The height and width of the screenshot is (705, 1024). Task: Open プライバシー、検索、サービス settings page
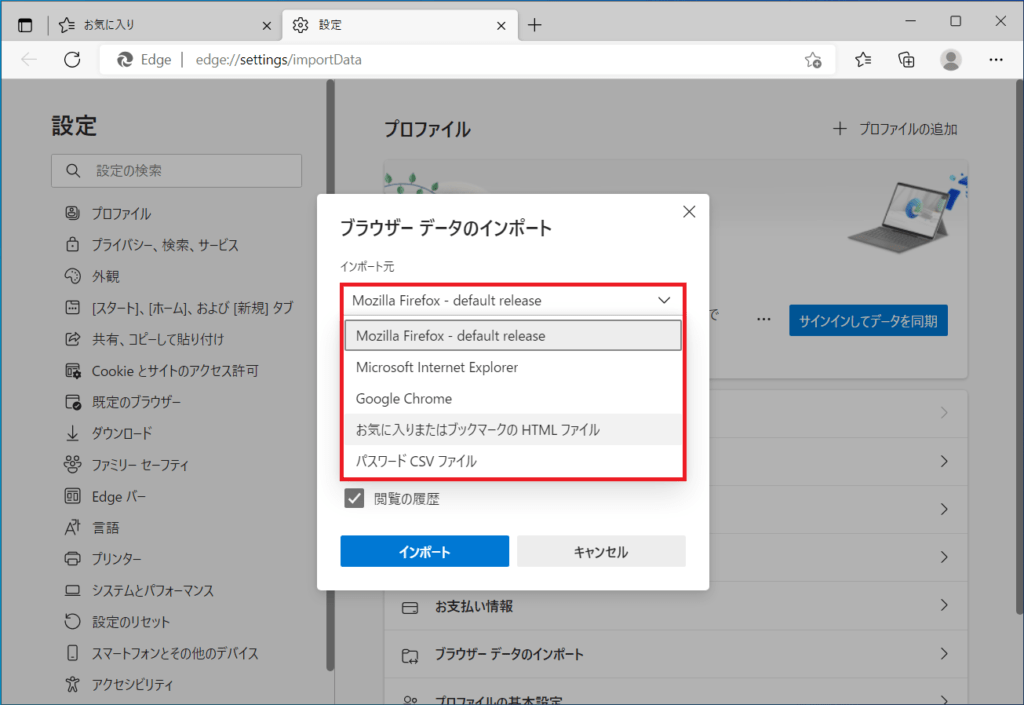tap(165, 245)
